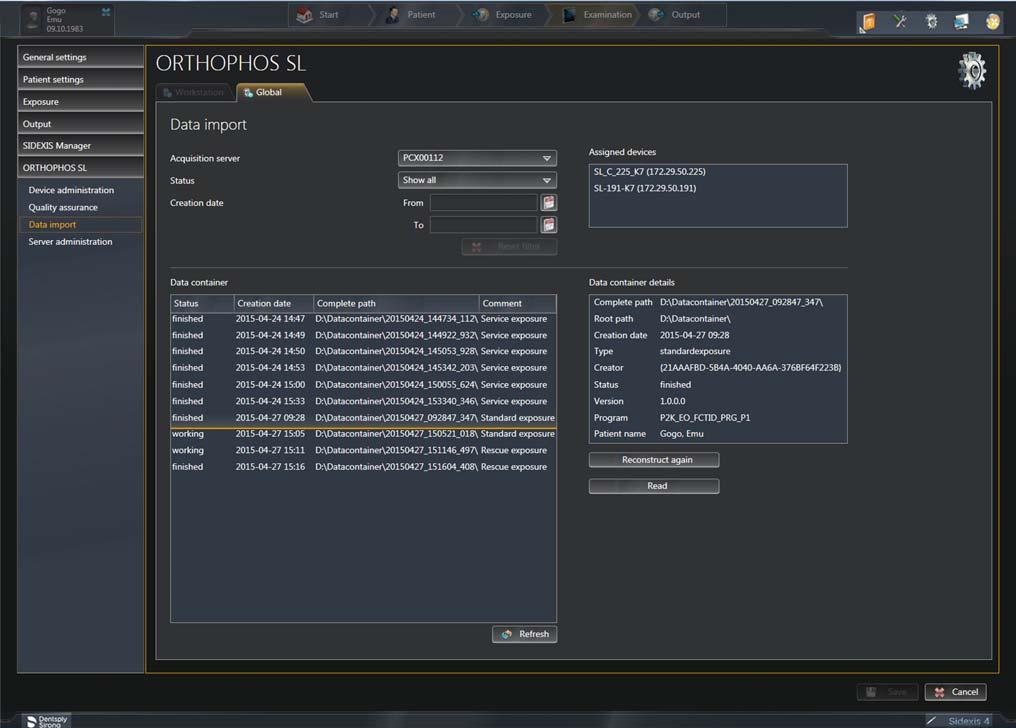1016x728 pixels.
Task: Expand the Status dropdown showing Show all
Action: (x=477, y=180)
